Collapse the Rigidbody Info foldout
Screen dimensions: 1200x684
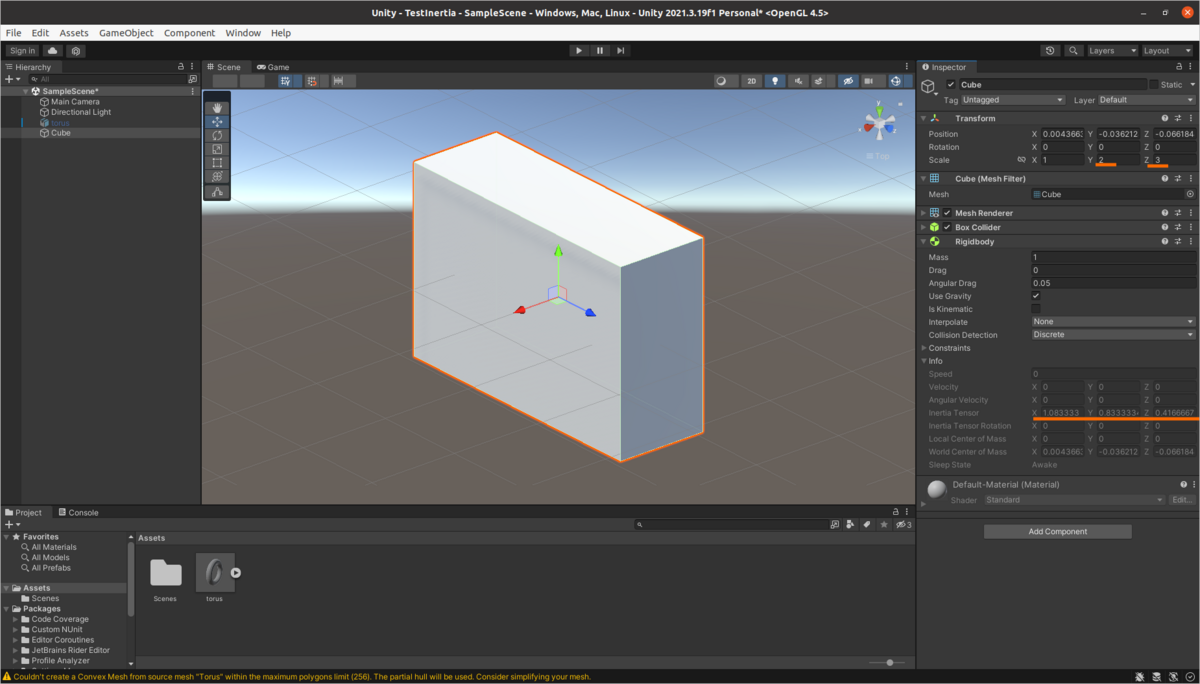pos(924,361)
